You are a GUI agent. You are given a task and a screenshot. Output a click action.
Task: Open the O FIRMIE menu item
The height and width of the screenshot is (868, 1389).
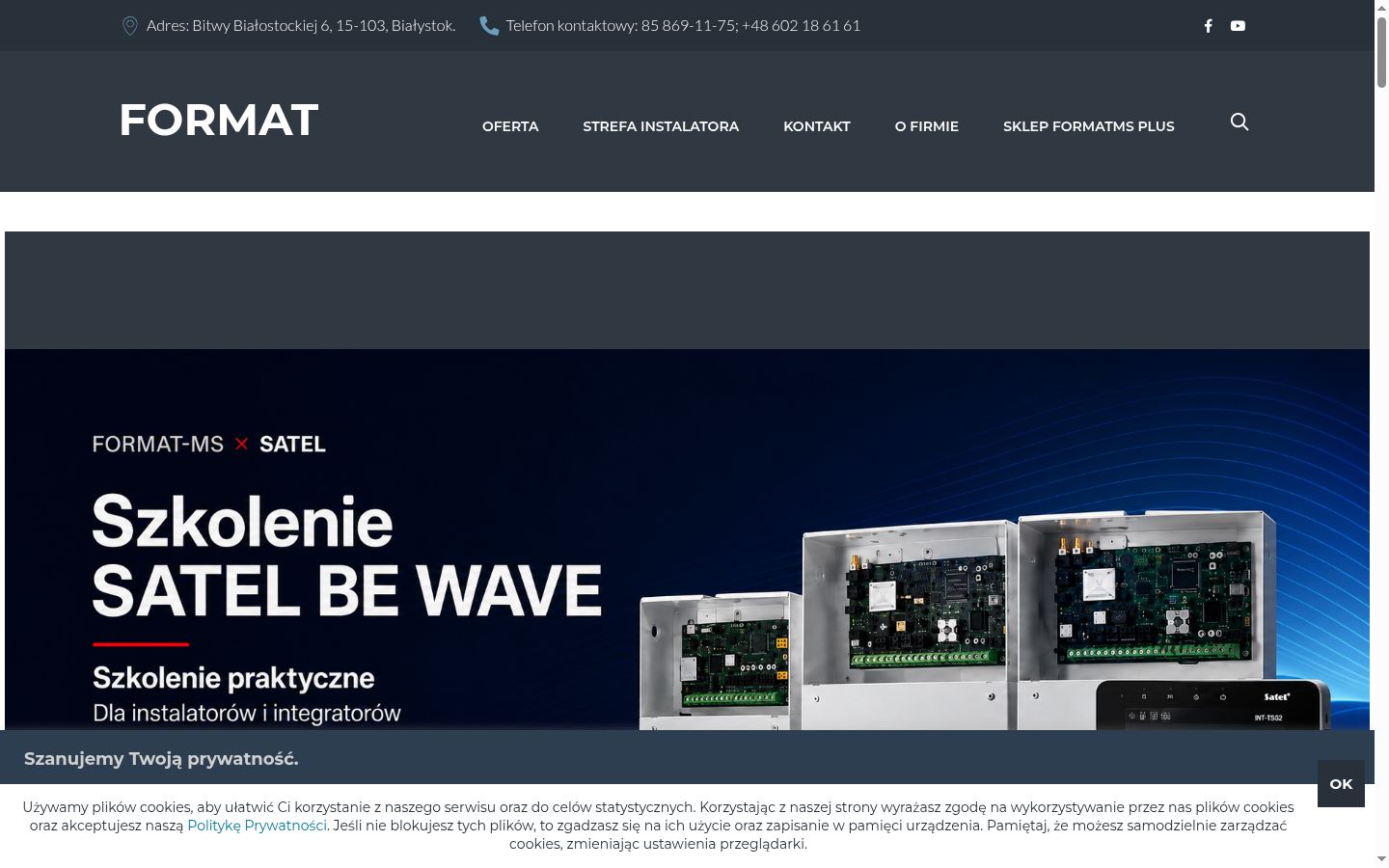pos(927,126)
